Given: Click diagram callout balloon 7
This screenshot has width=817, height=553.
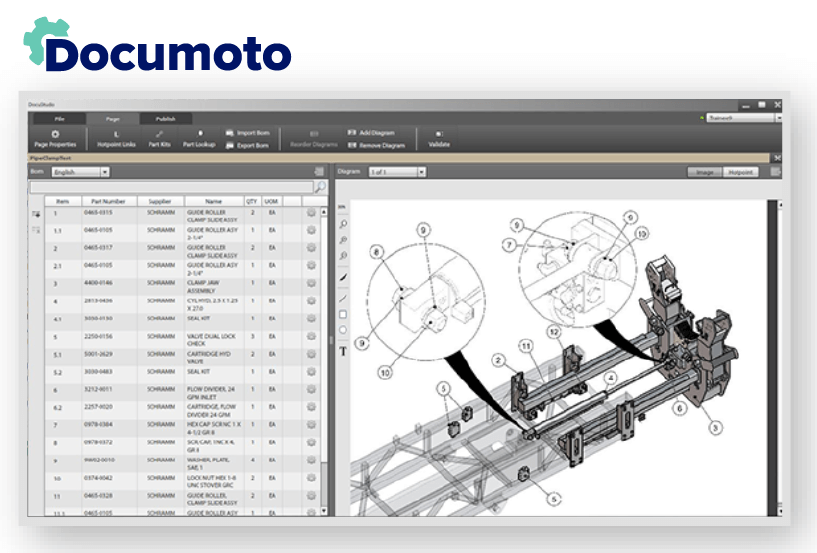Looking at the screenshot, I should click(x=509, y=244).
